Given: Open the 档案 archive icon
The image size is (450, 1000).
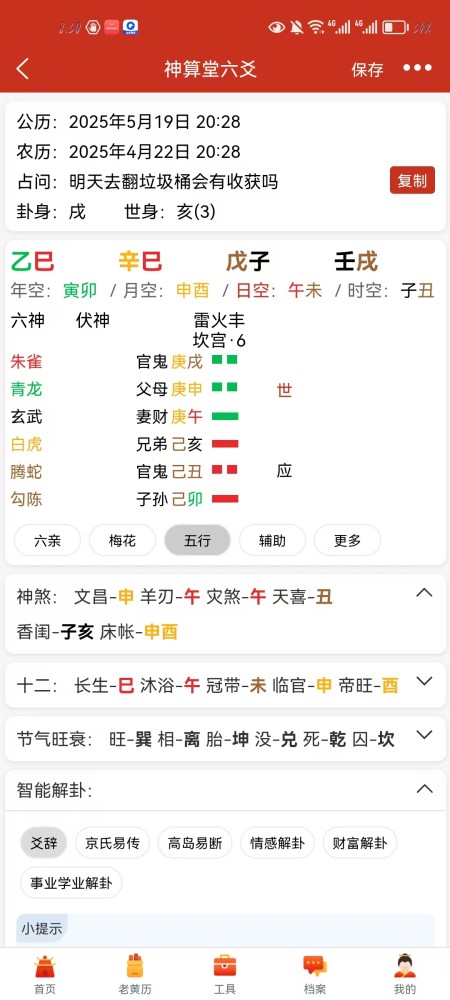Looking at the screenshot, I should coord(315,966).
